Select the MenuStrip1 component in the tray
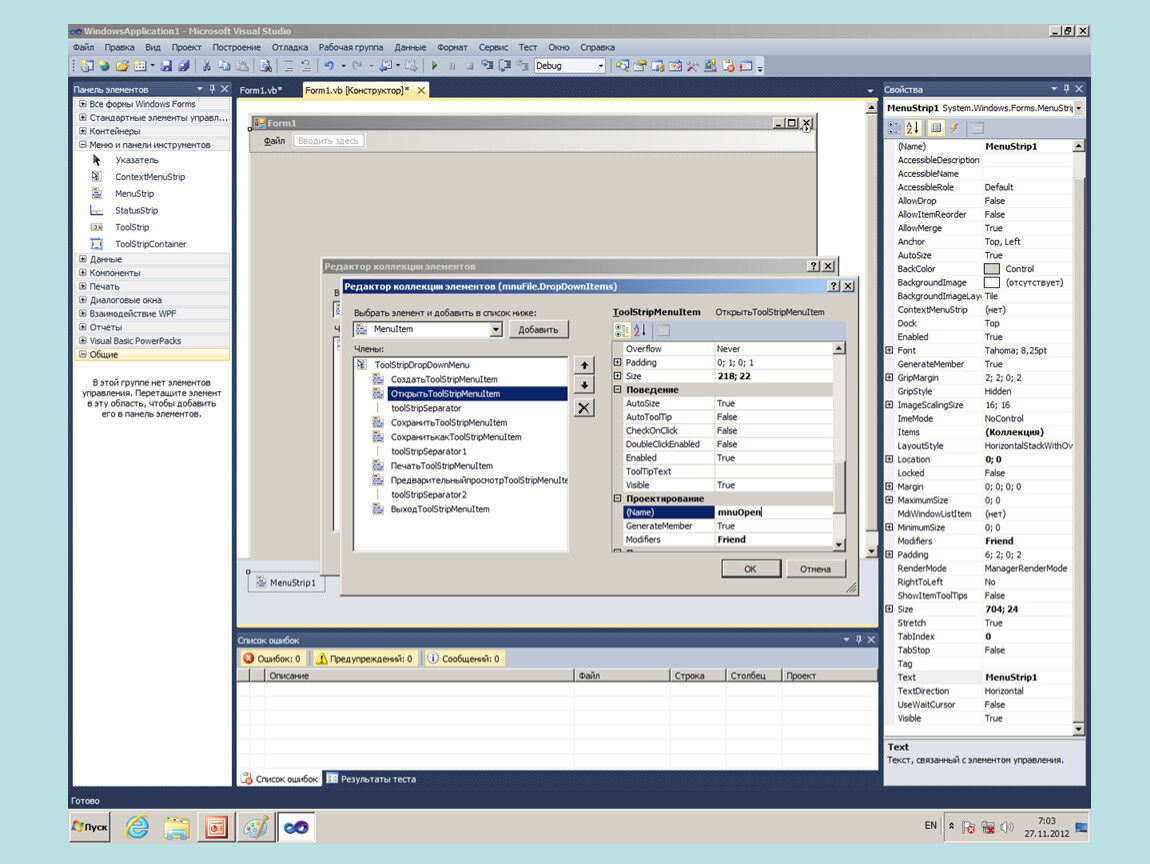Screen dimensions: 1150x864 (x=286, y=582)
